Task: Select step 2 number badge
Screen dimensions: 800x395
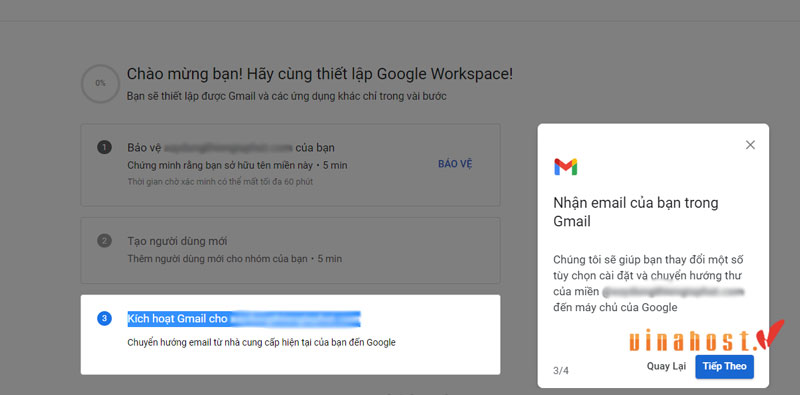Action: pyautogui.click(x=104, y=241)
